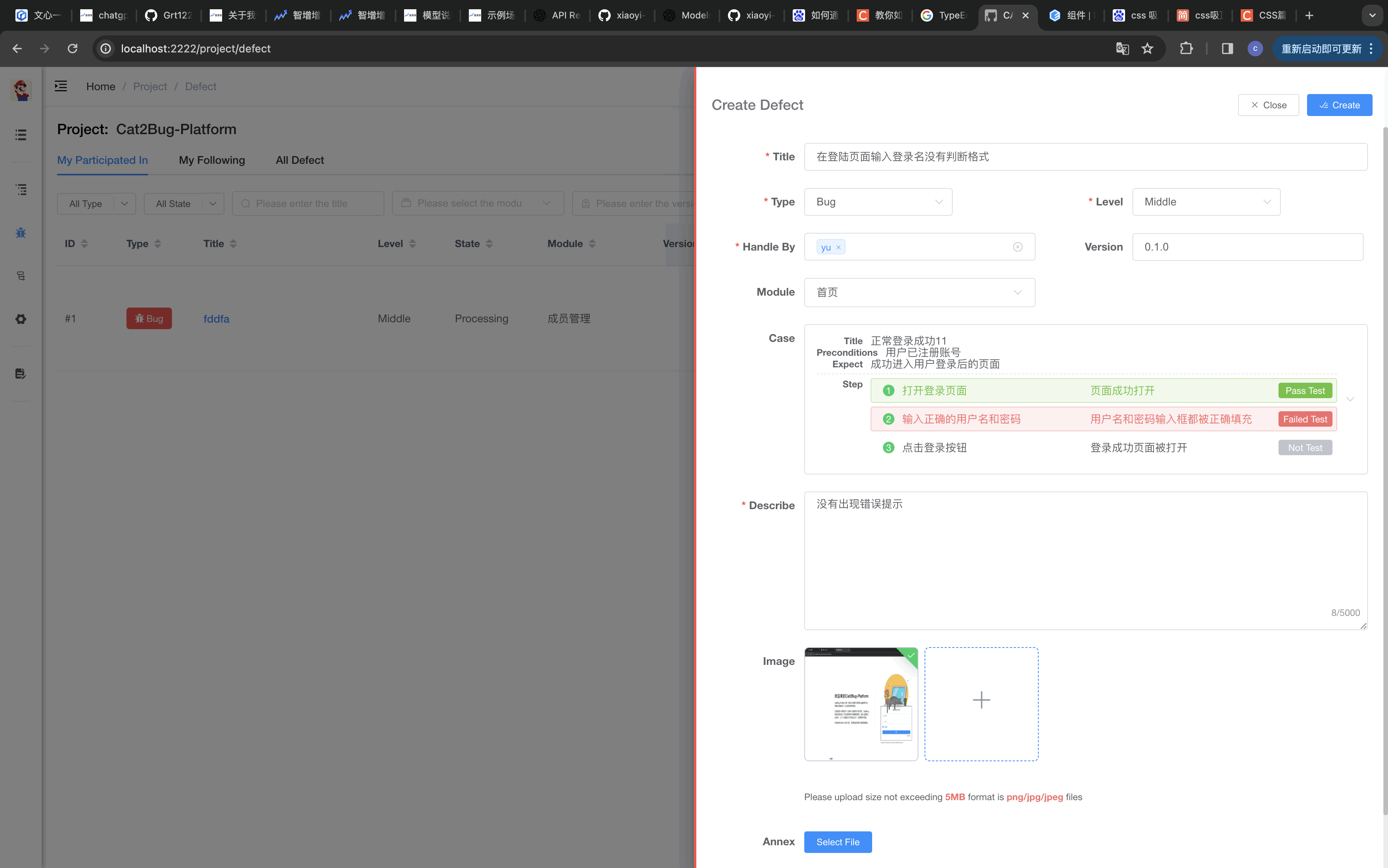Bookmark this page with star icon
The image size is (1388, 868).
1147,48
